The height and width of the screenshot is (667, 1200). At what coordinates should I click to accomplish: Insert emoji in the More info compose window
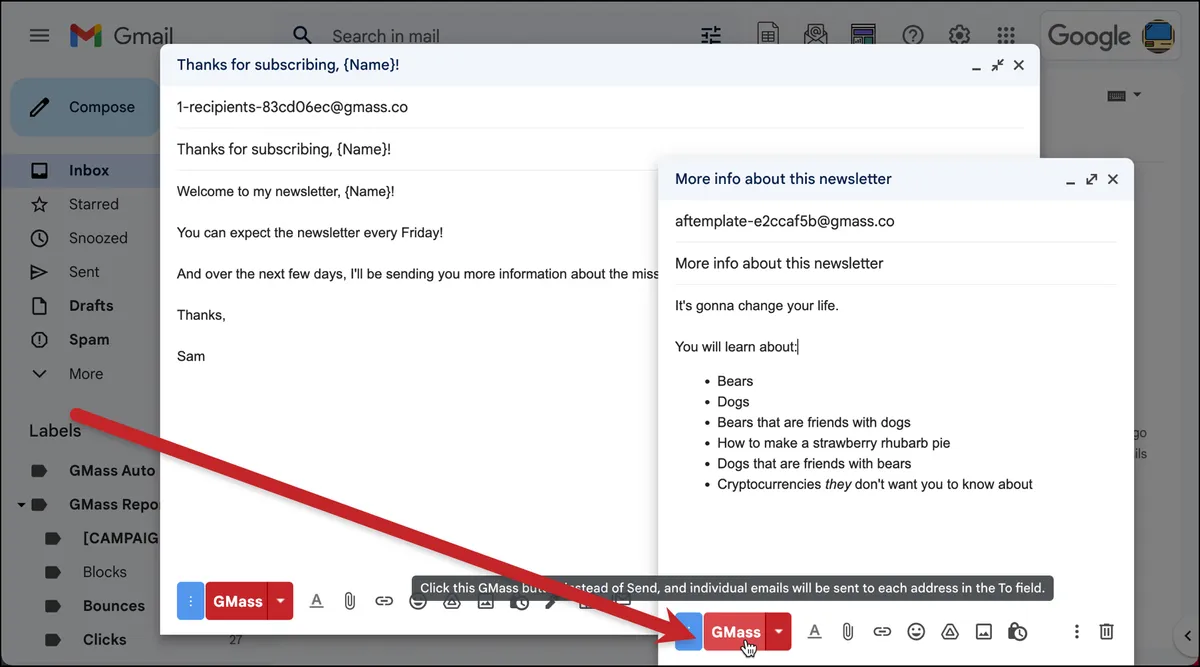click(916, 632)
